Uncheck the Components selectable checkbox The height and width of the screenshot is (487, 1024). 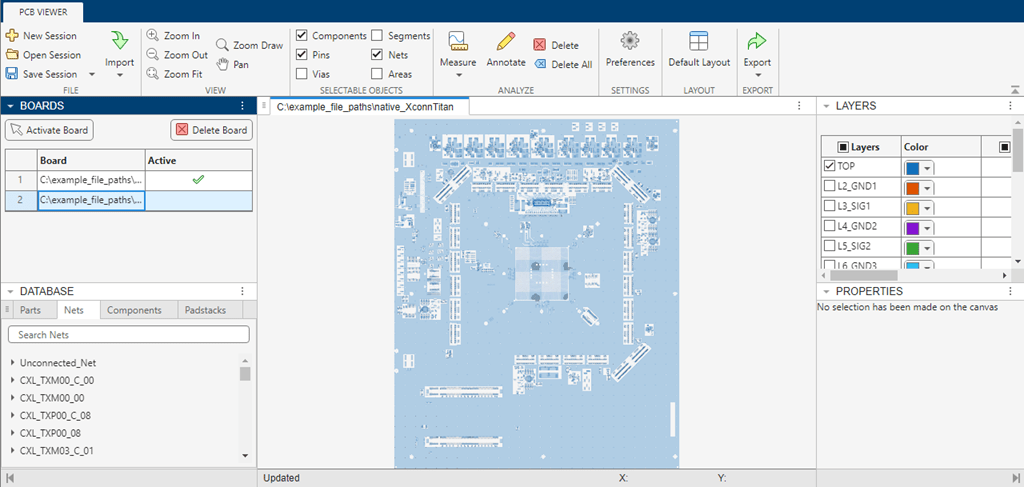click(x=302, y=36)
